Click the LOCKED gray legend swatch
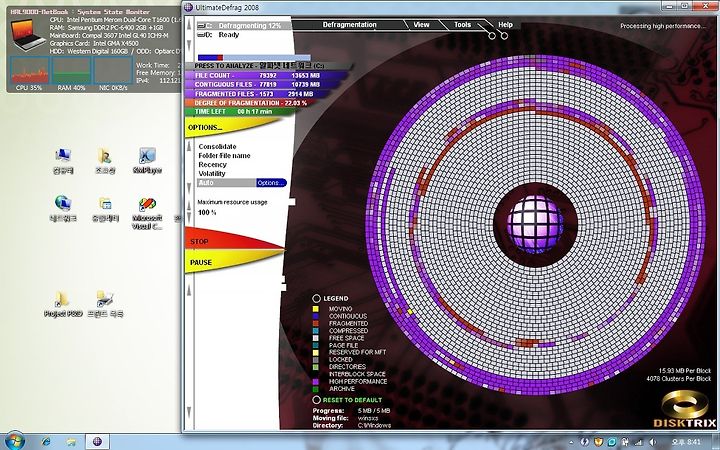Image resolution: width=720 pixels, height=450 pixels. (316, 360)
